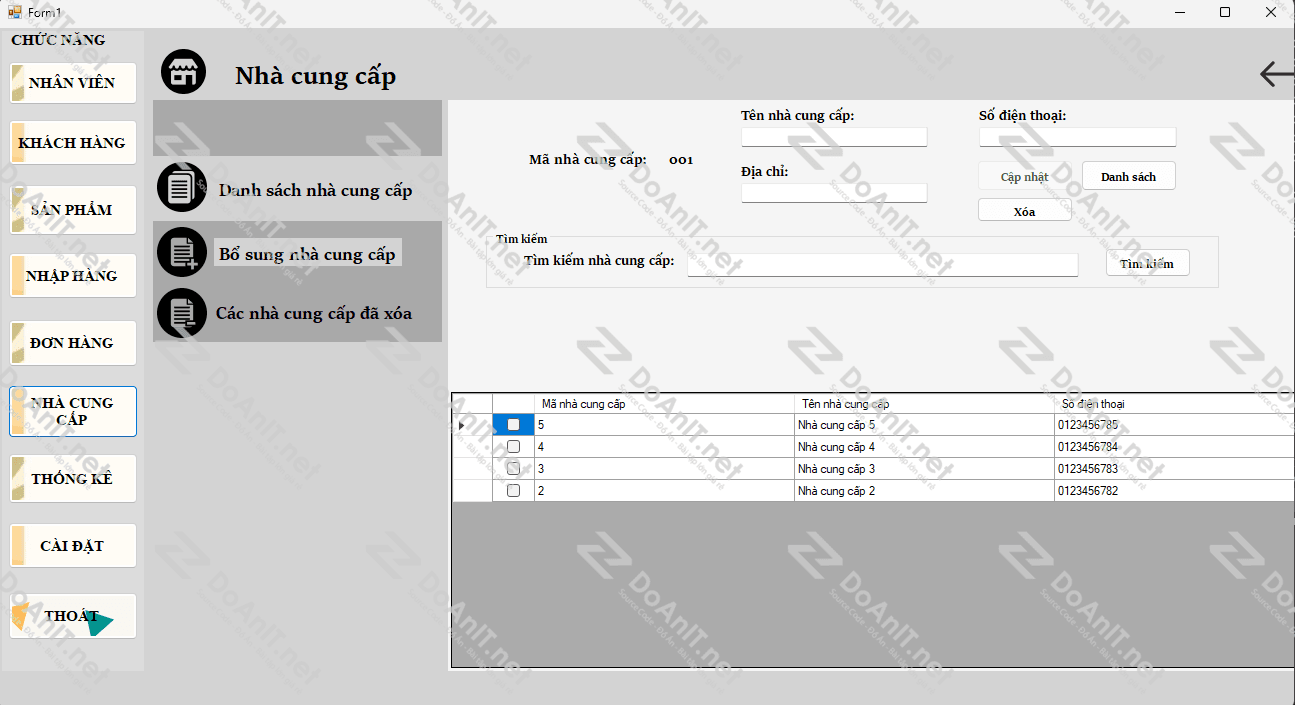Tick the checkbox for supplier 2
Screen dimensions: 1295x705
click(x=513, y=491)
